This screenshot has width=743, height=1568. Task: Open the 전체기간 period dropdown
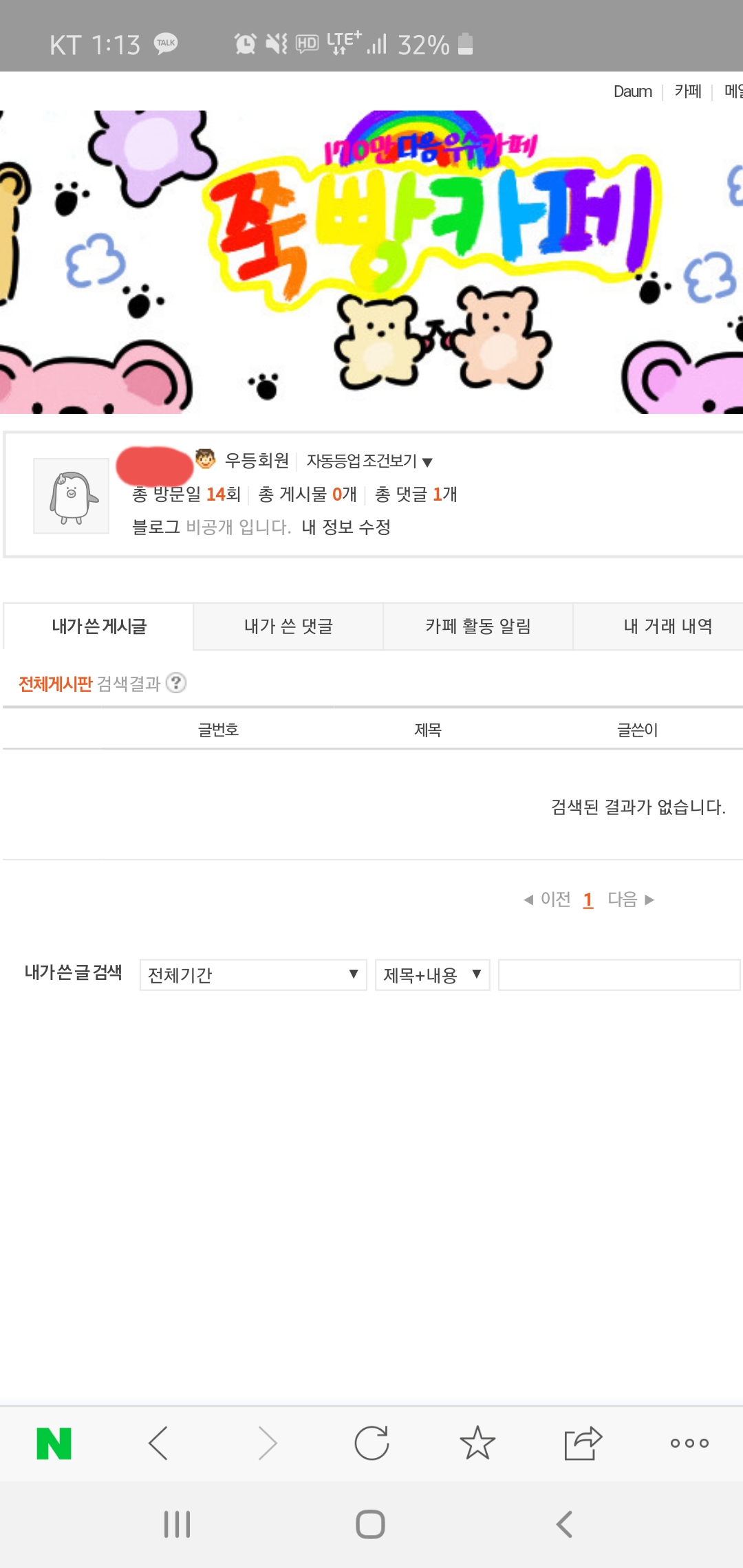click(253, 974)
